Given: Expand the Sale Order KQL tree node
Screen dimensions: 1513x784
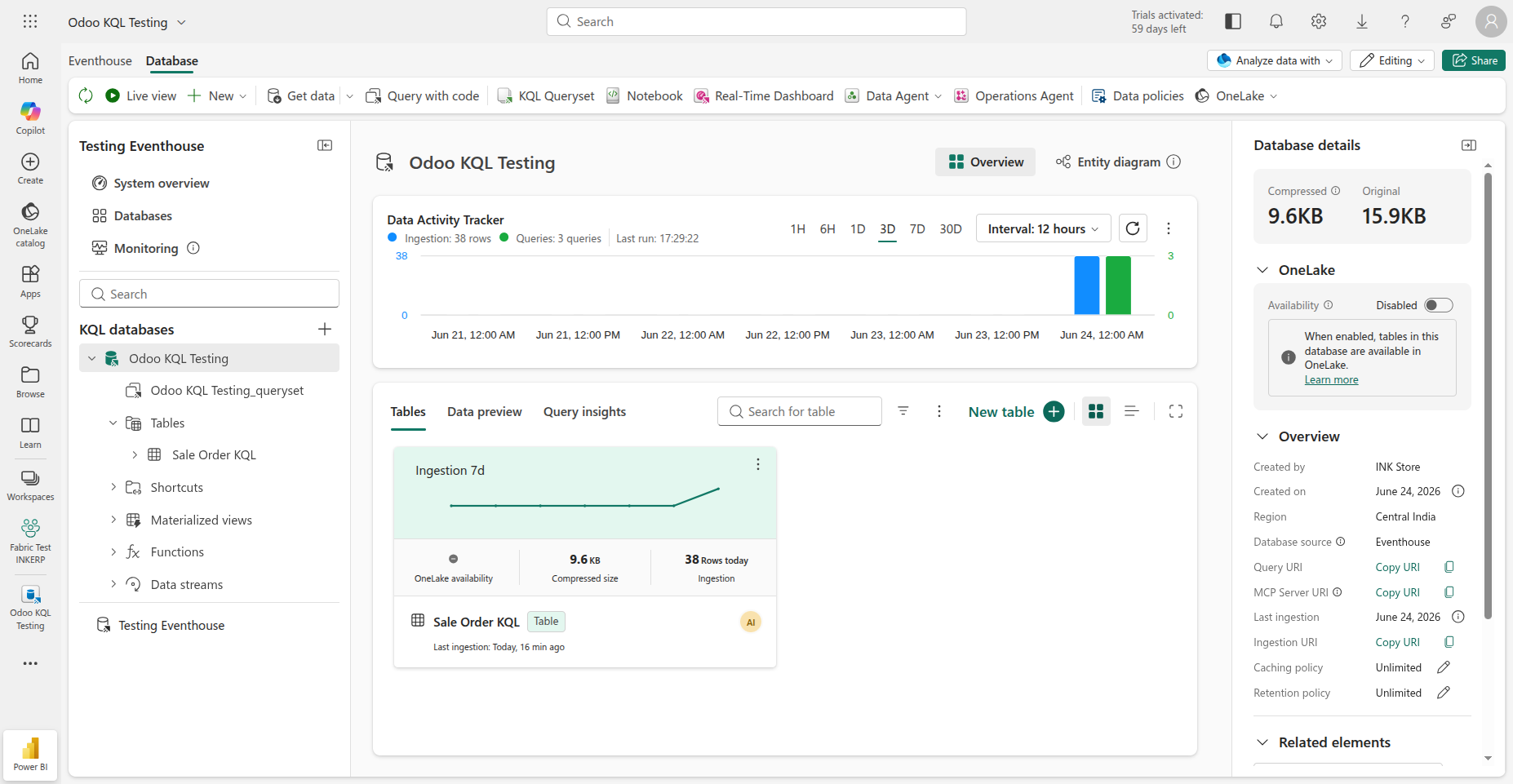Looking at the screenshot, I should click(135, 454).
